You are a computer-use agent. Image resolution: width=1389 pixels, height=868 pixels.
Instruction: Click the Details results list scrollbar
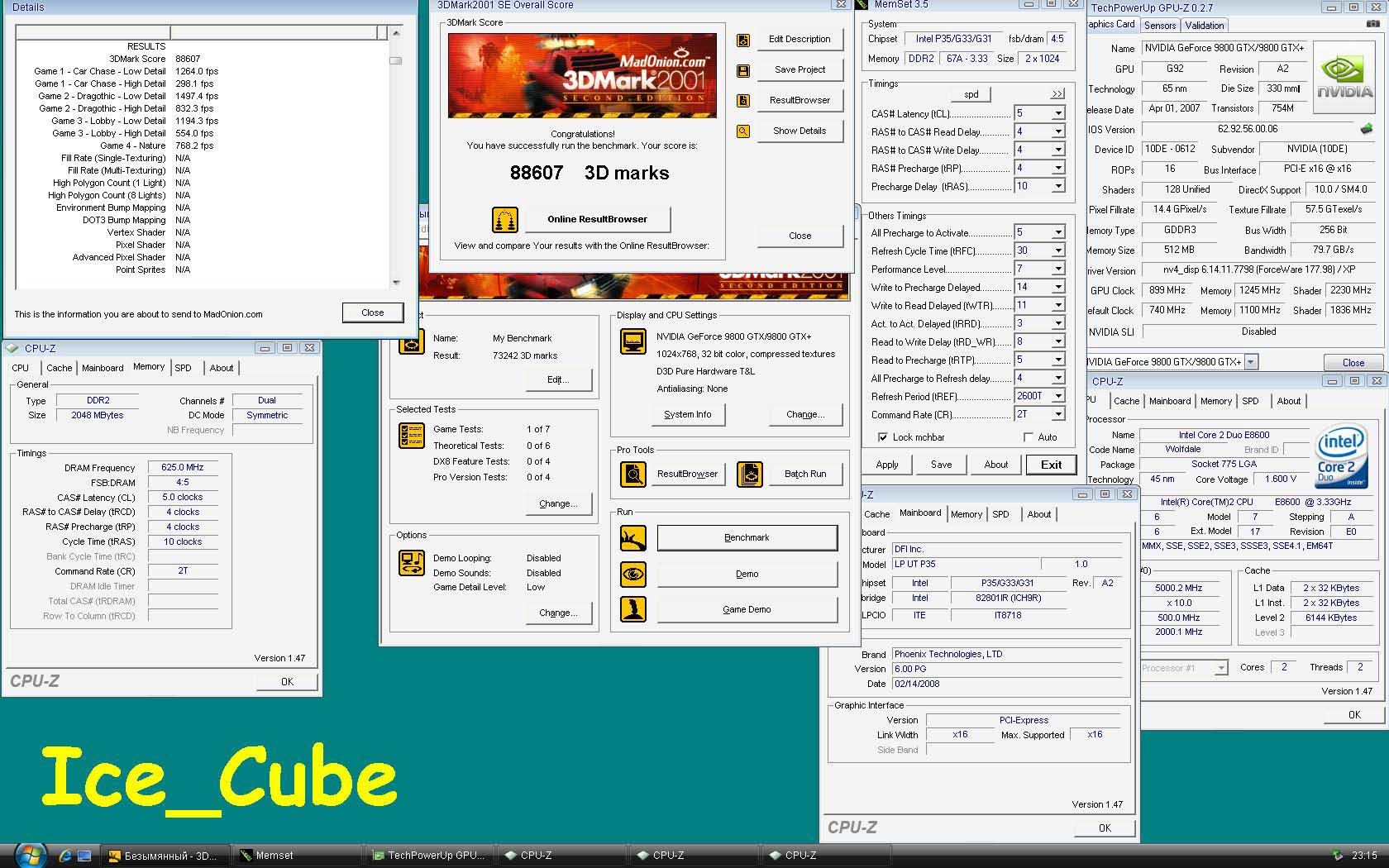395,159
